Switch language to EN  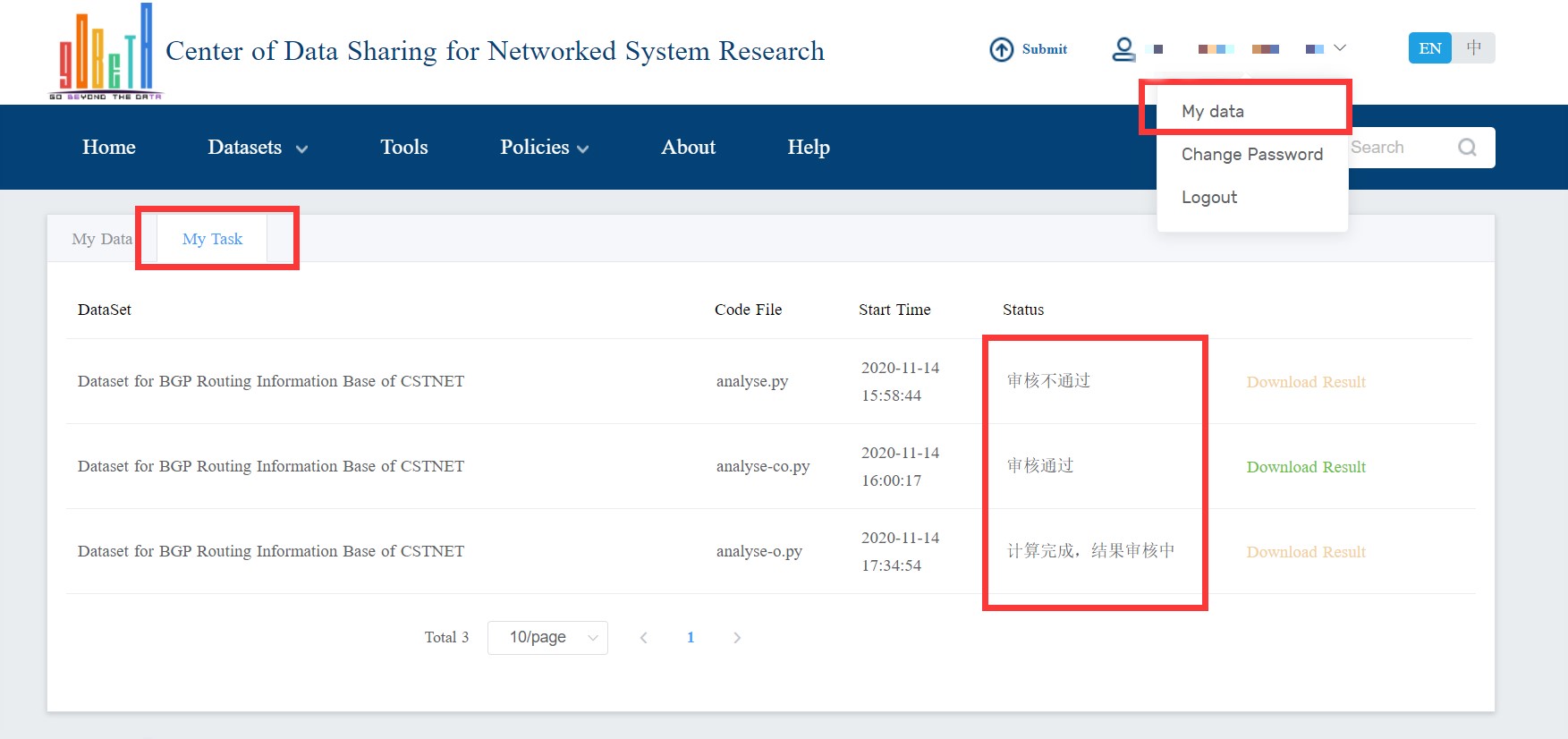[x=1429, y=48]
